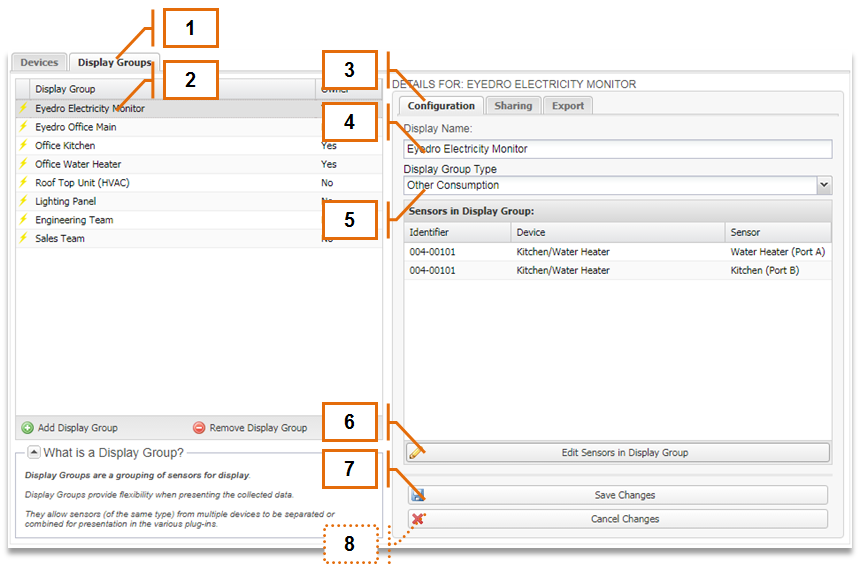Select Roof Top Unit (HVAC) row
The height and width of the screenshot is (565, 863).
click(x=198, y=183)
